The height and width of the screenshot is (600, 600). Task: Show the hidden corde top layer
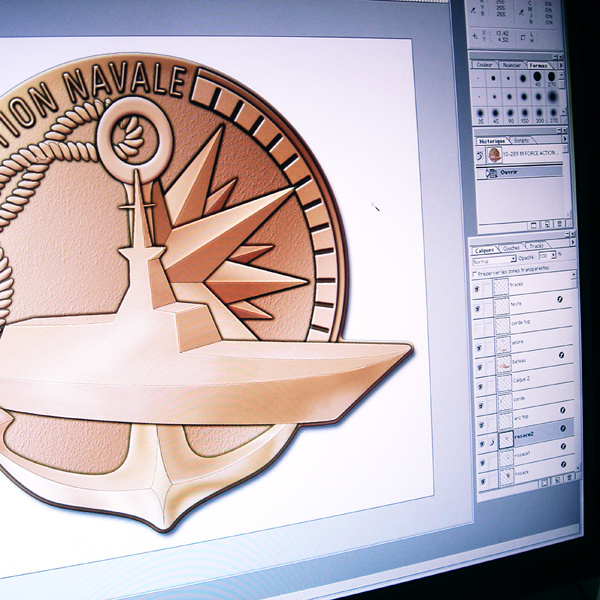point(478,328)
